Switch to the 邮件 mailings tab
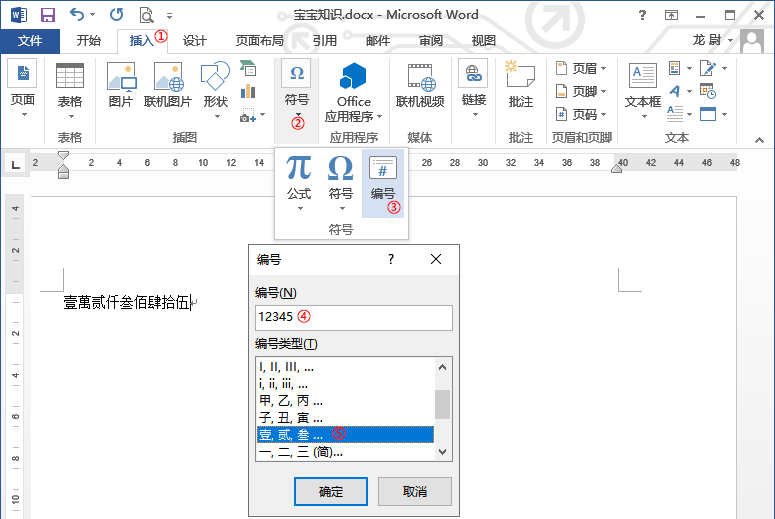 [378, 41]
